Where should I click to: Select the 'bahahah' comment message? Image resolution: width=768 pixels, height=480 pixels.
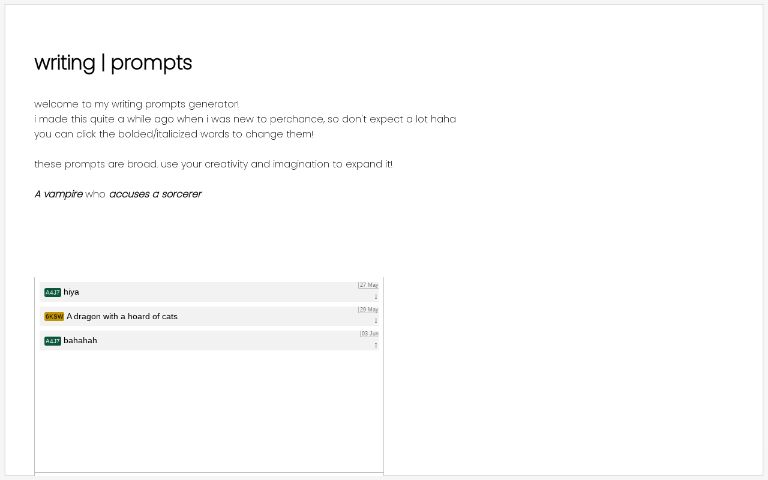click(80, 341)
